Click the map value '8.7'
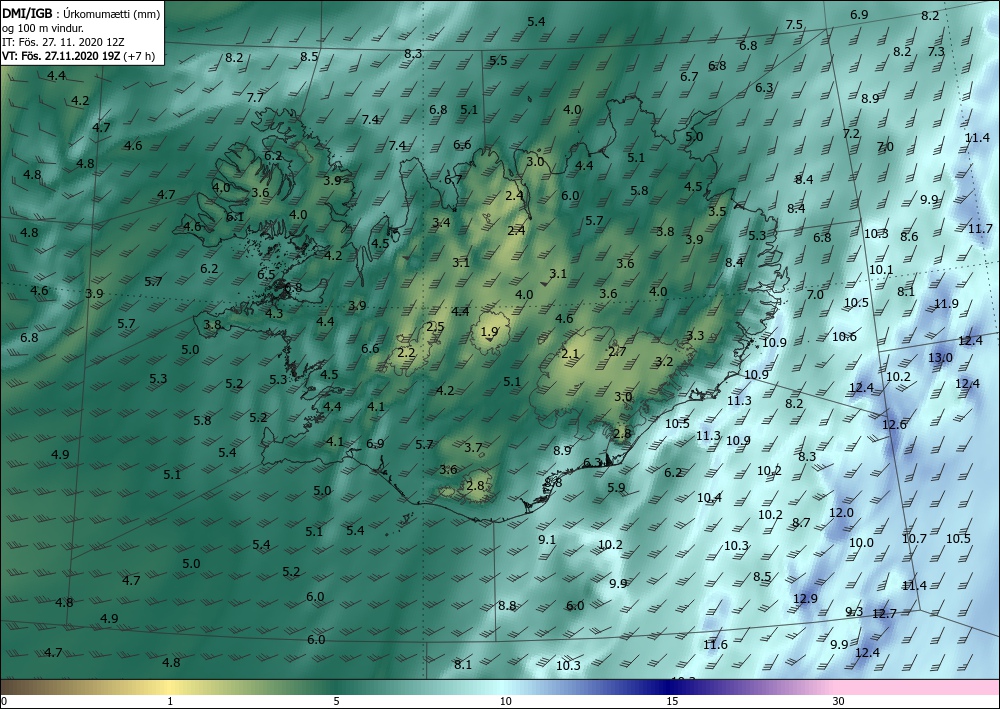This screenshot has height=709, width=1000. 801,523
